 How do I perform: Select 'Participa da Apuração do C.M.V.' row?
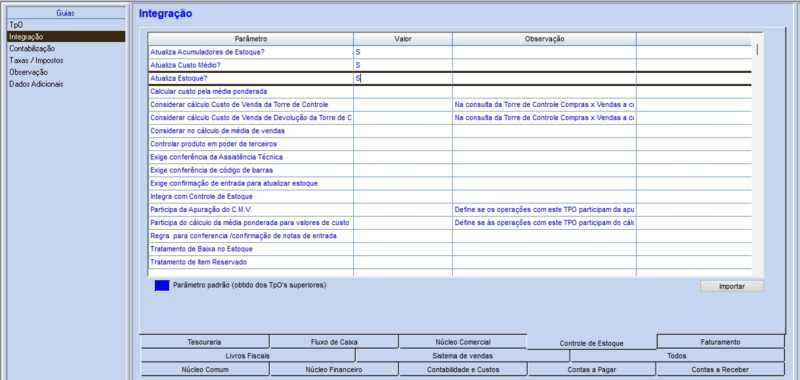251,210
